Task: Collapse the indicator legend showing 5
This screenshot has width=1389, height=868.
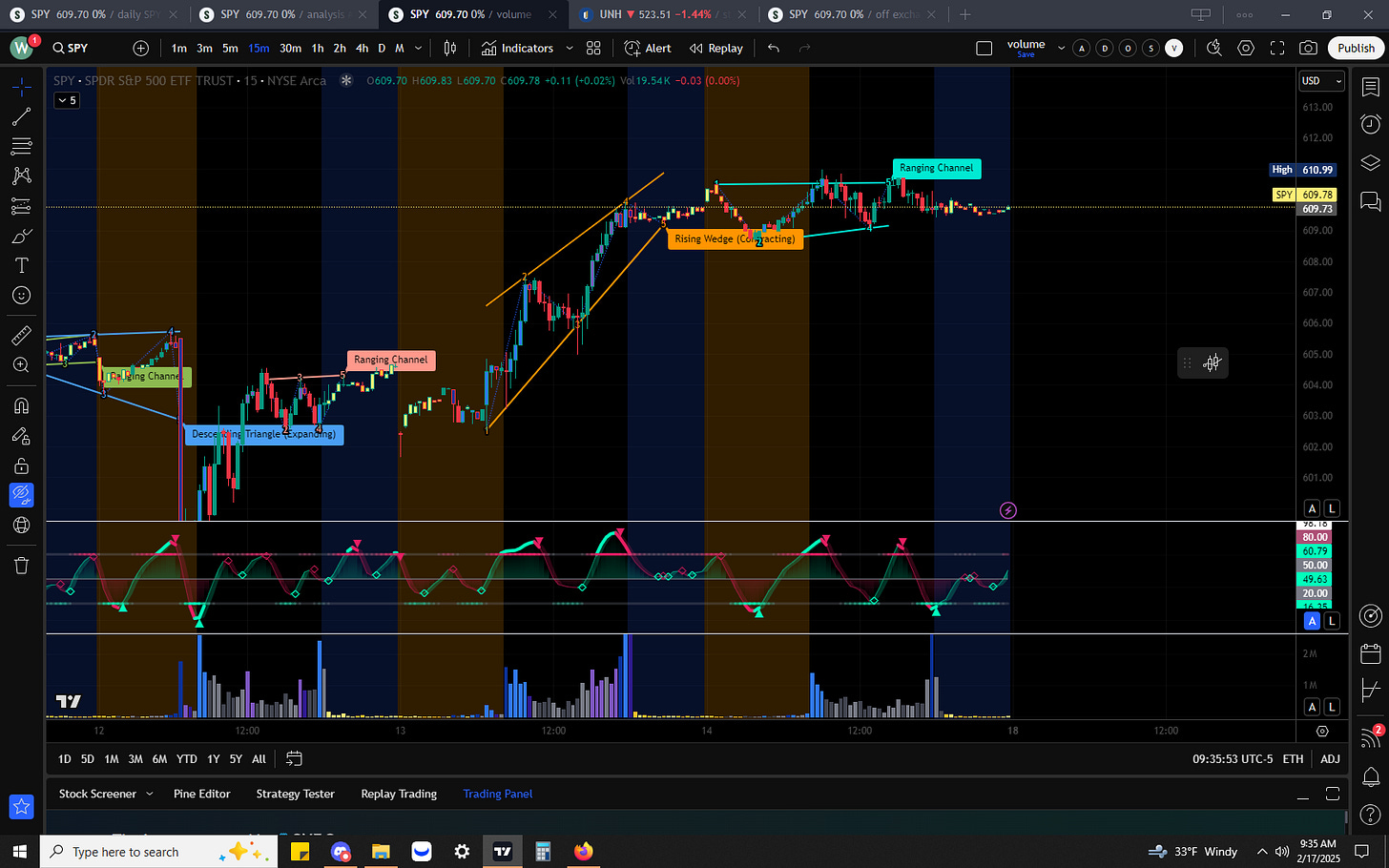Action: coord(67,100)
